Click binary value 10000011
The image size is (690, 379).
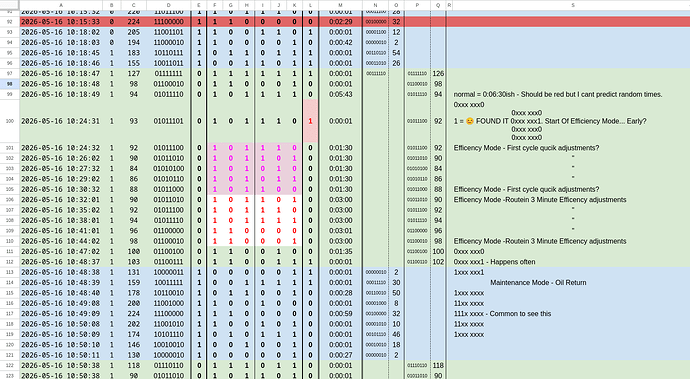[x=169, y=272]
